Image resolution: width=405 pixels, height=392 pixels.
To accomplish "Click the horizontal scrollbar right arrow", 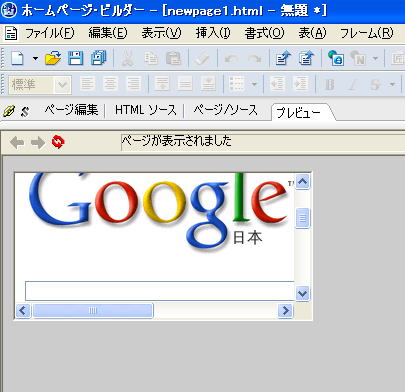I will click(285, 311).
